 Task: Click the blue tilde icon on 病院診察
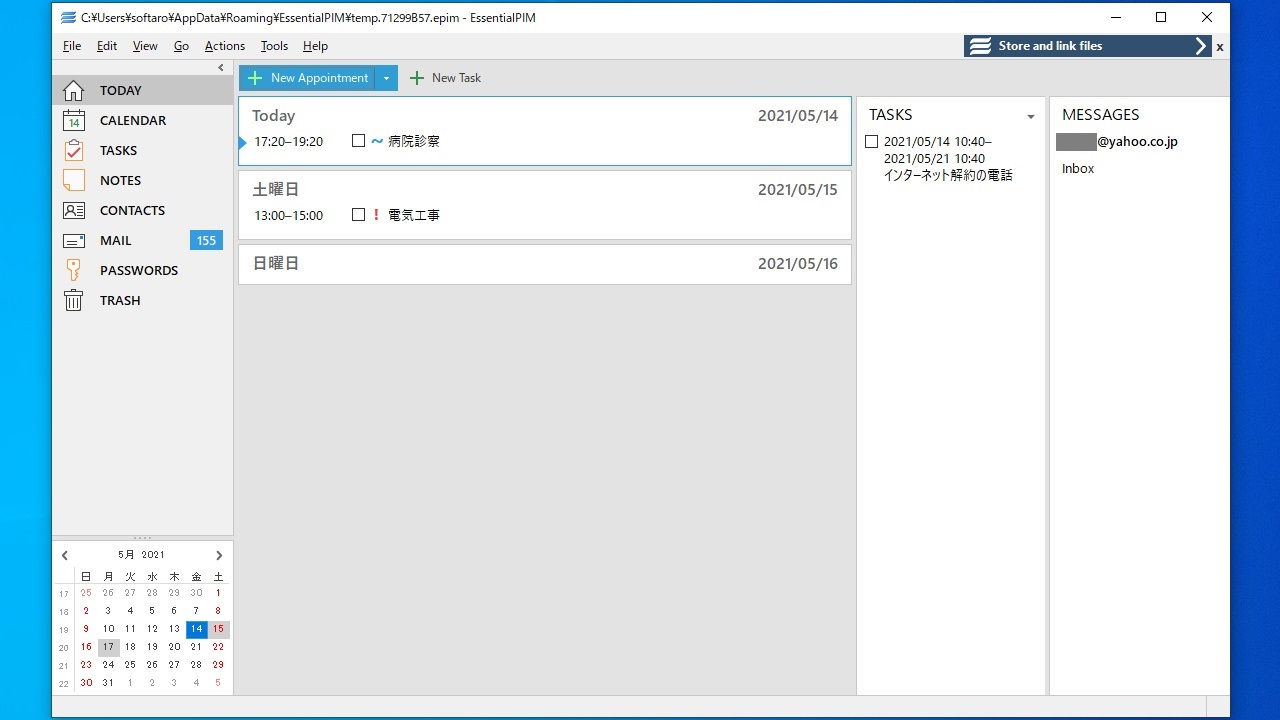(x=377, y=141)
